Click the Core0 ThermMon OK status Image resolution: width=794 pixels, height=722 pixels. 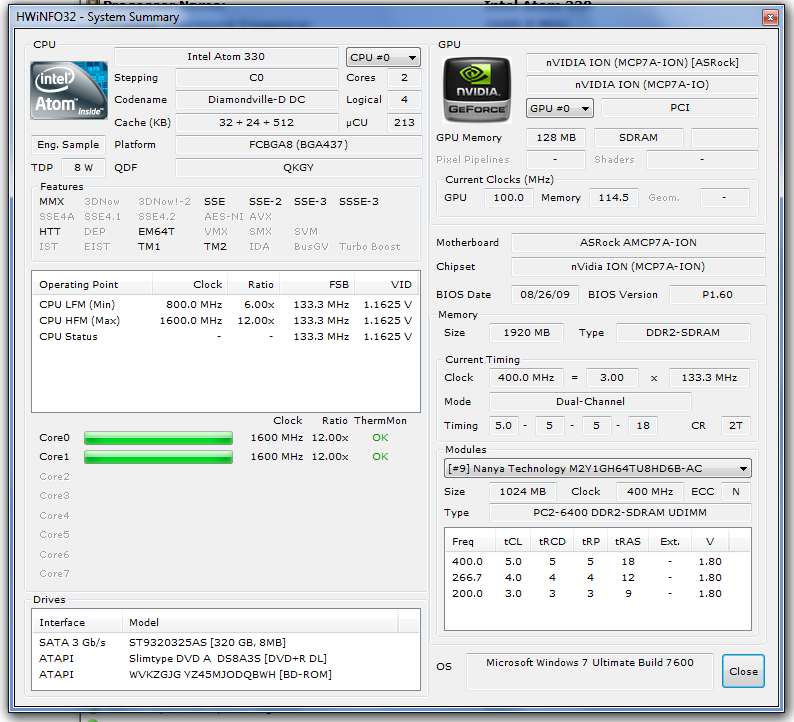click(380, 438)
